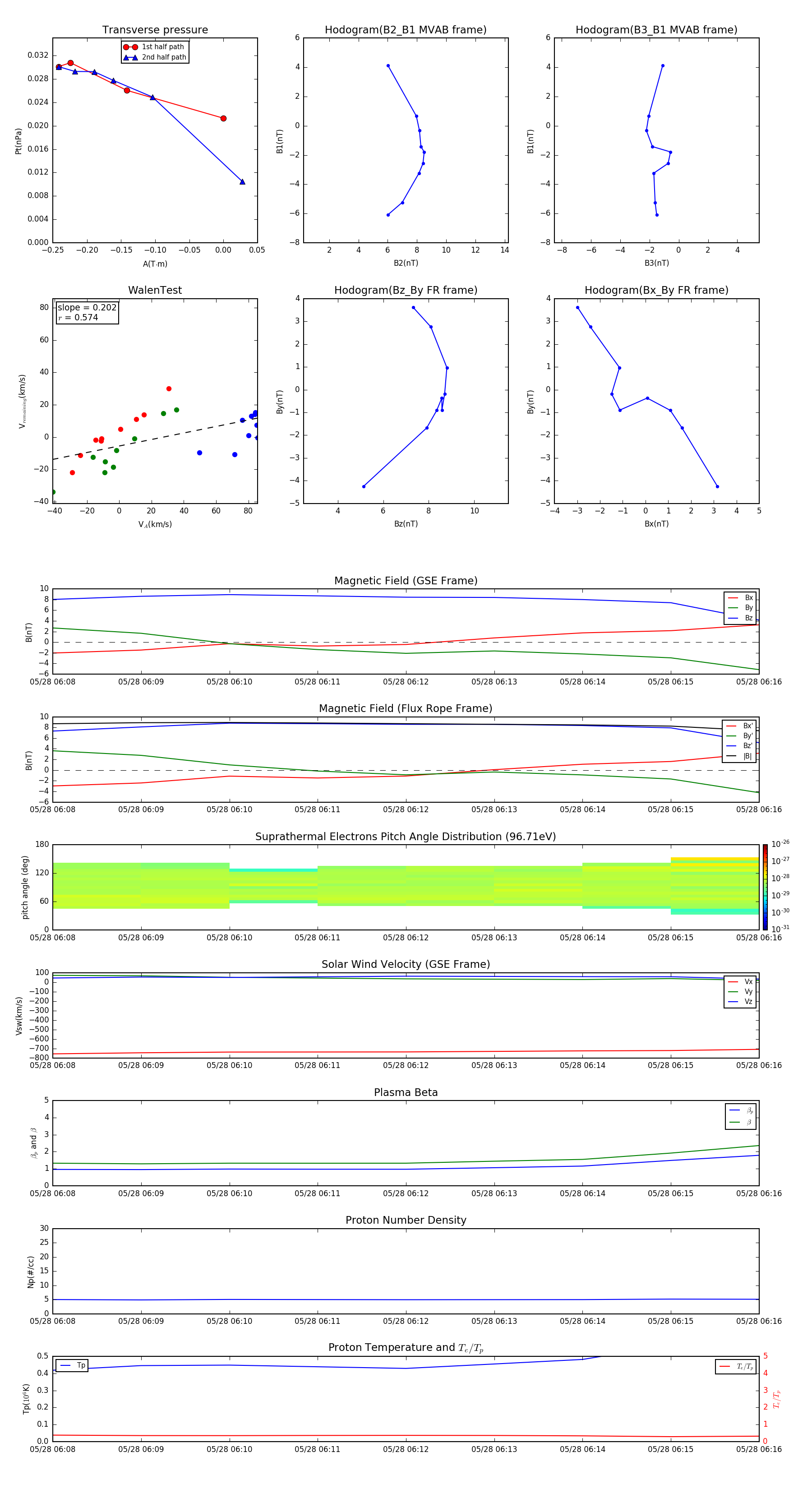812x1489 pixels.
Task: Select the Bx legend entry in GSE field plot
Action: click(740, 598)
